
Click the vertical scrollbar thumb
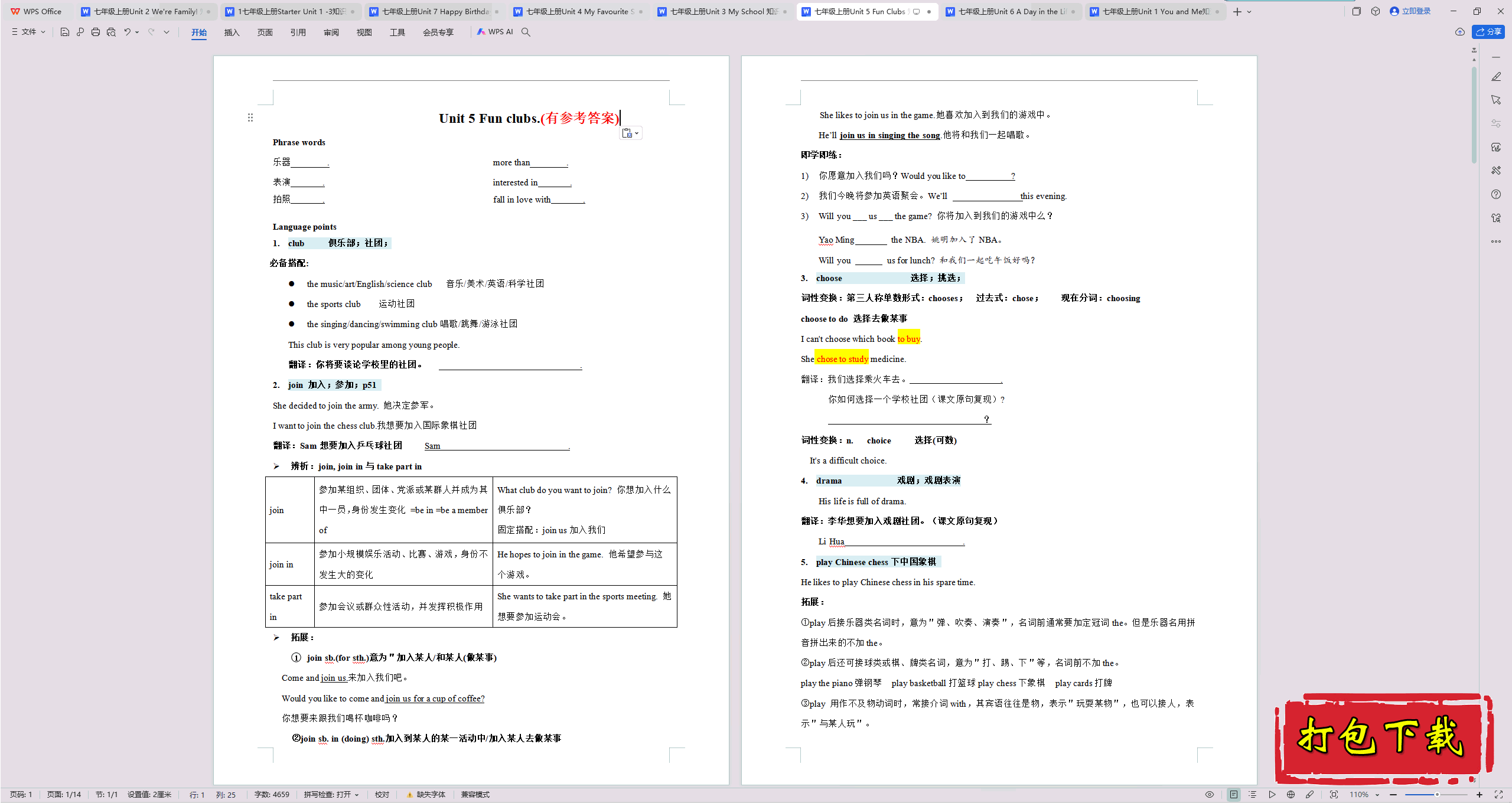coord(1474,115)
